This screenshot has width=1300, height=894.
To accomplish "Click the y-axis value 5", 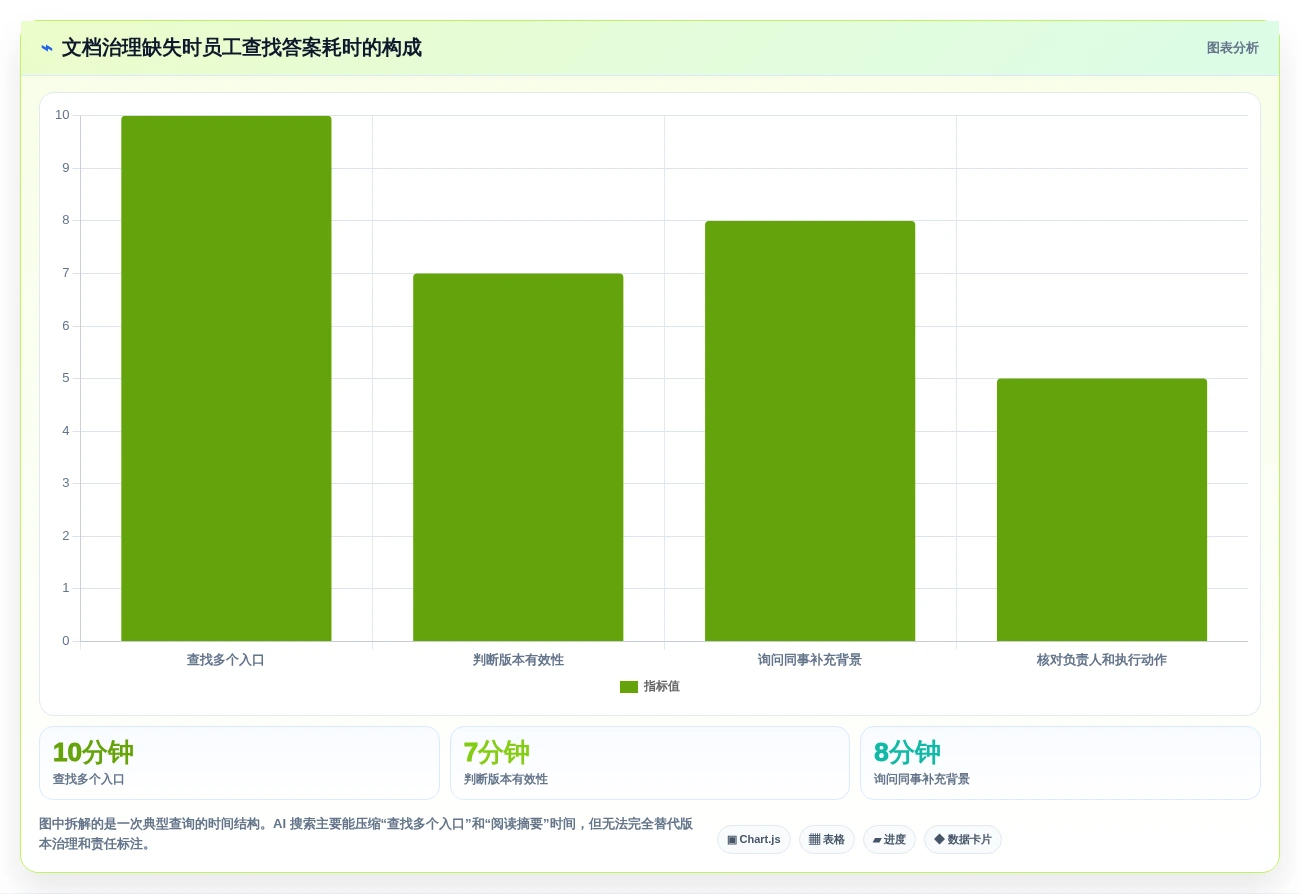I will (x=66, y=378).
